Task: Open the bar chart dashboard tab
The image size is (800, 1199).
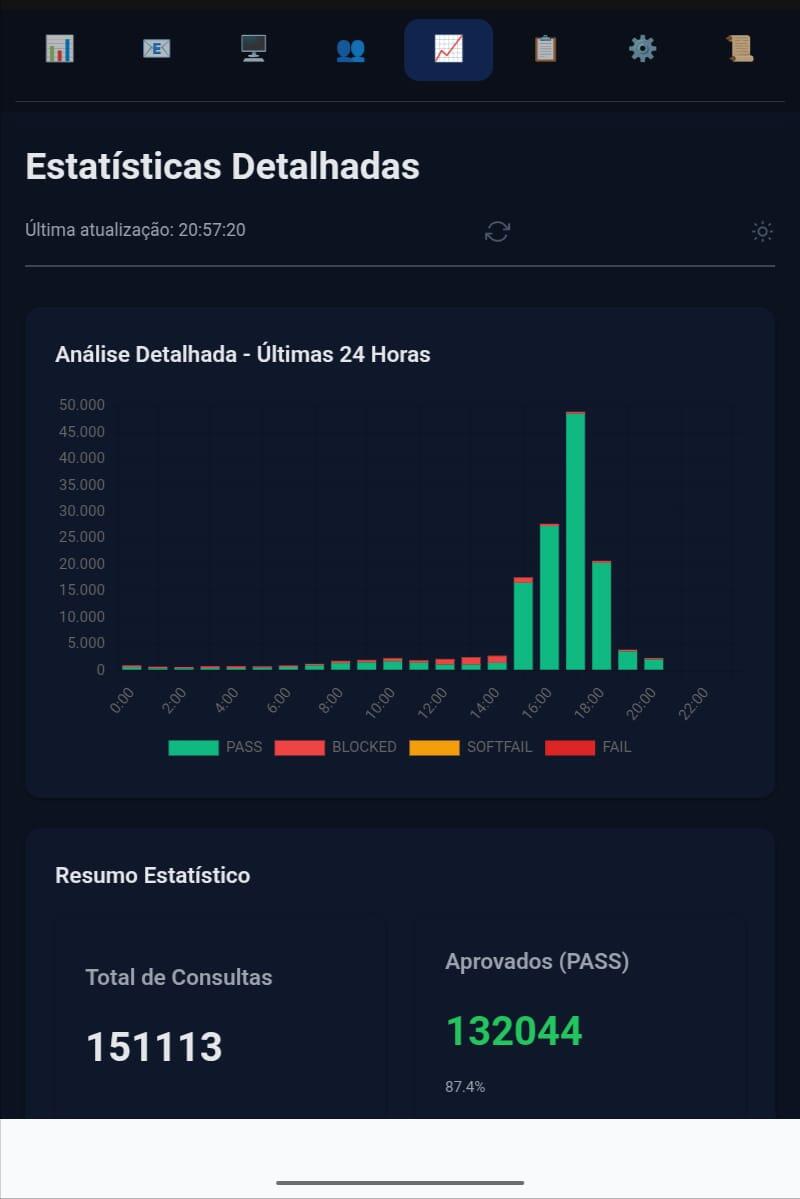Action: pyautogui.click(x=60, y=49)
